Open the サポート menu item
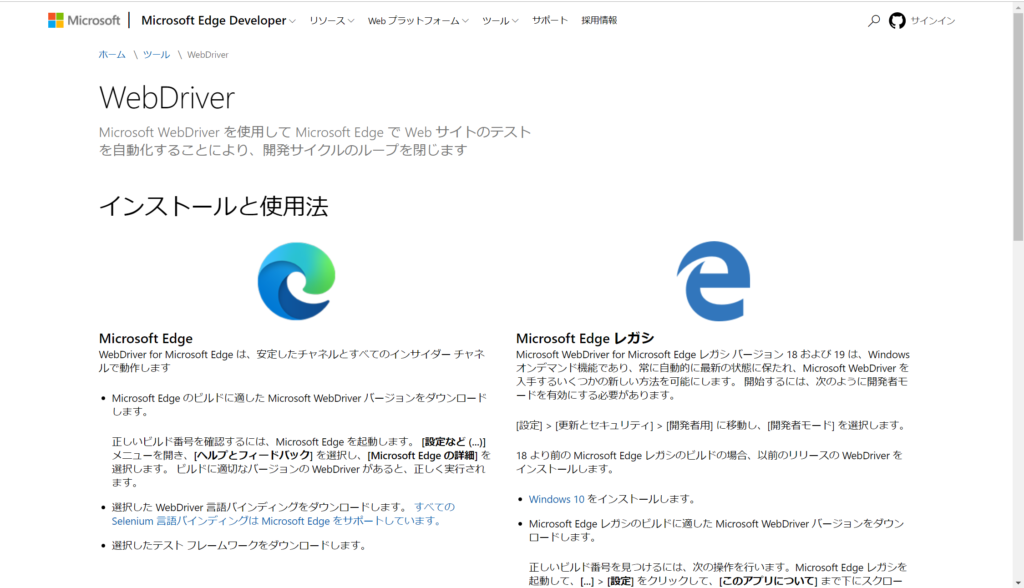 [x=550, y=20]
